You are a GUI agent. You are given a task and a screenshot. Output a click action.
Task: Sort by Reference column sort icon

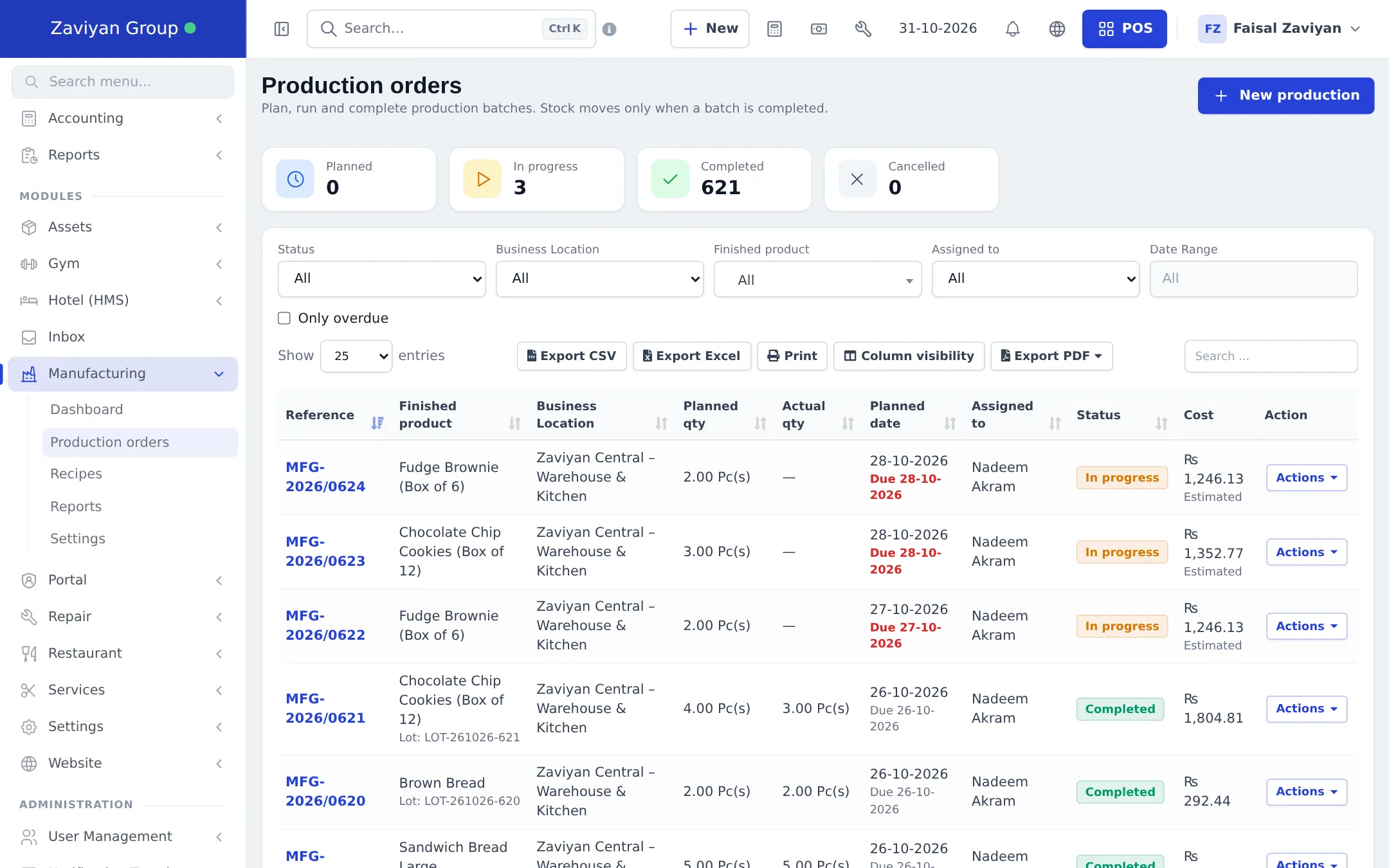377,422
